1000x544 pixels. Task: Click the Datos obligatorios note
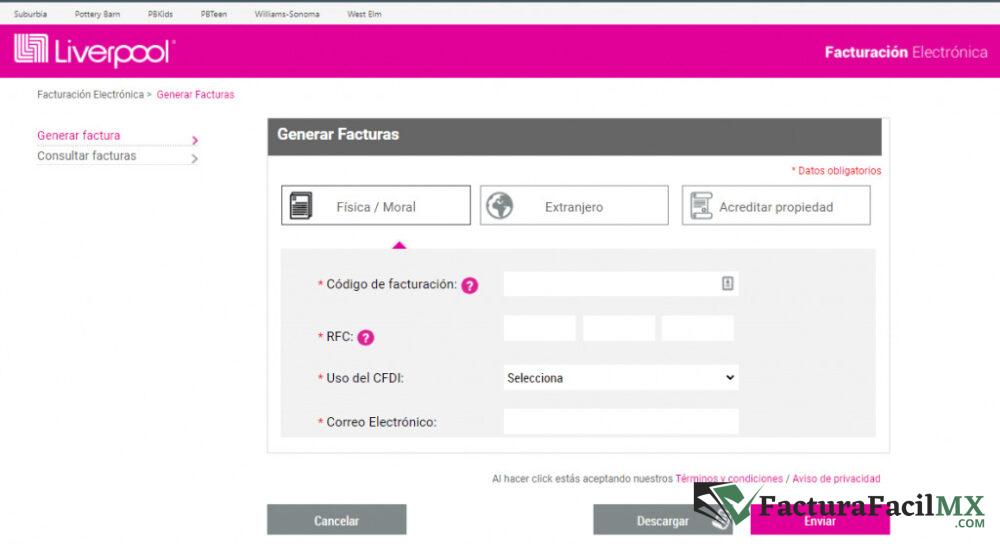point(836,170)
